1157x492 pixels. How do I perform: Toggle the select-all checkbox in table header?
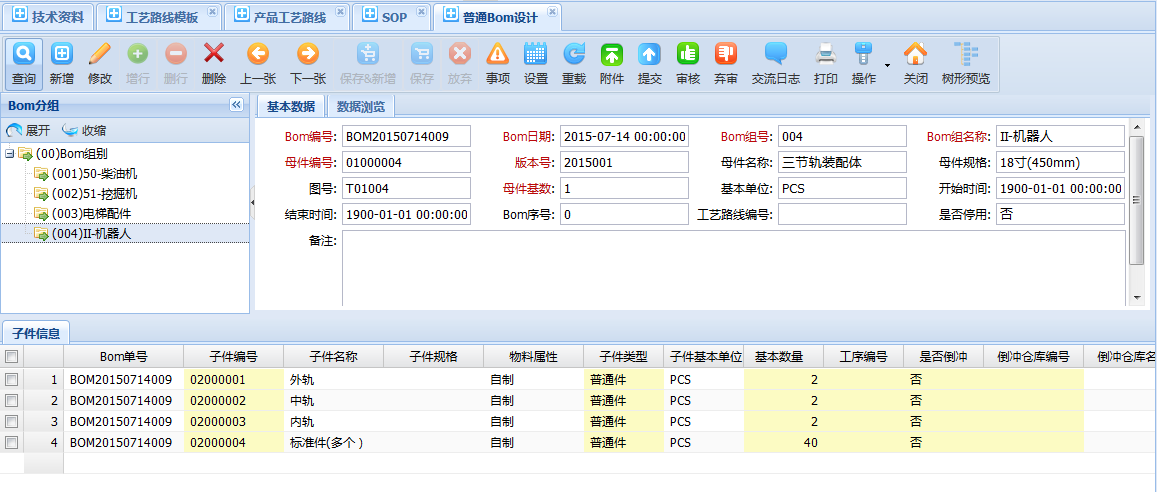point(11,357)
